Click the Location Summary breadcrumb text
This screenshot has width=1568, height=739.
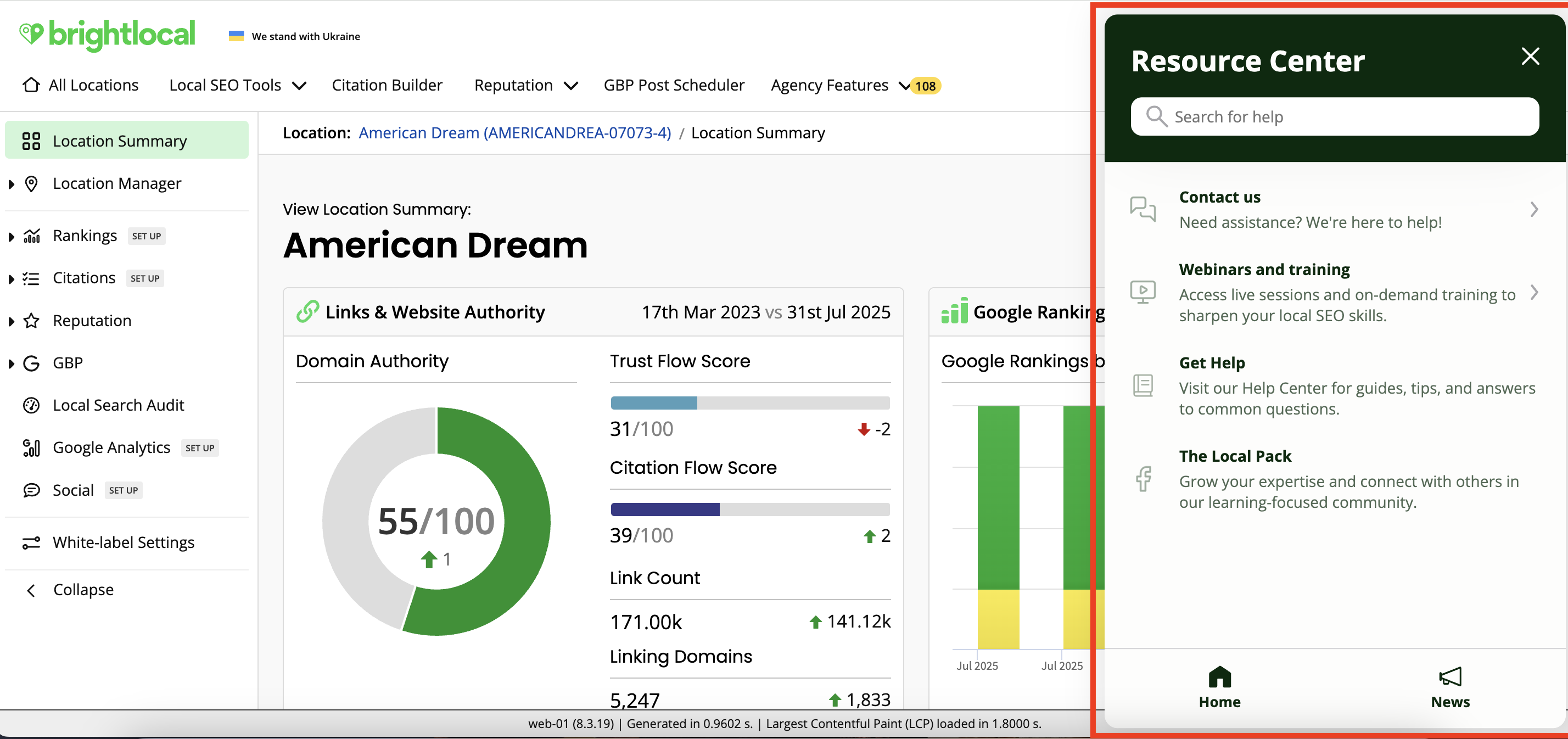pyautogui.click(x=758, y=133)
